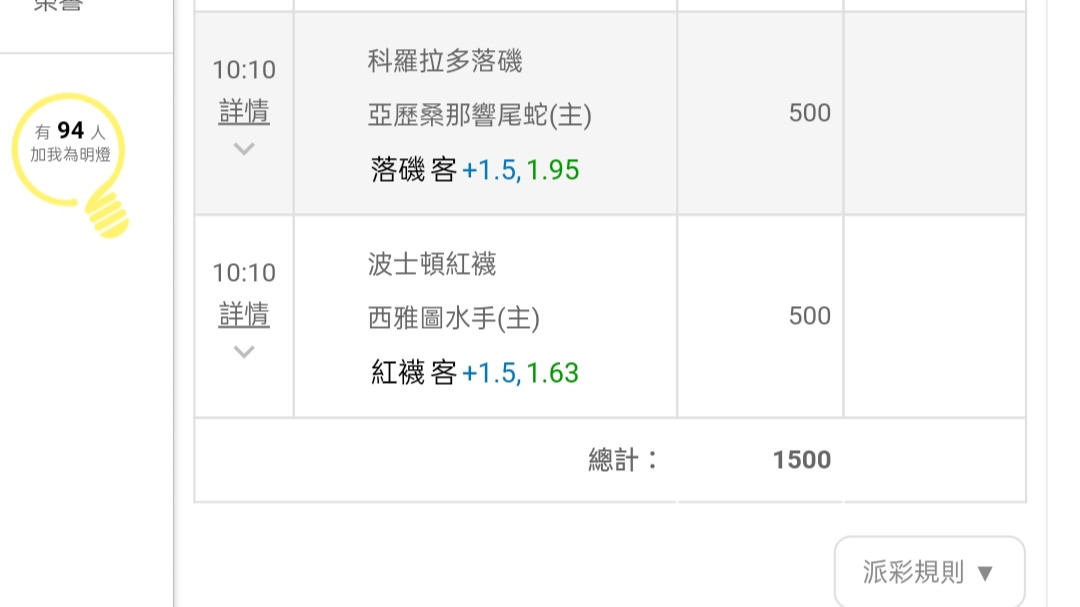Click the 西雅圖水手(主) team name

click(x=453, y=318)
